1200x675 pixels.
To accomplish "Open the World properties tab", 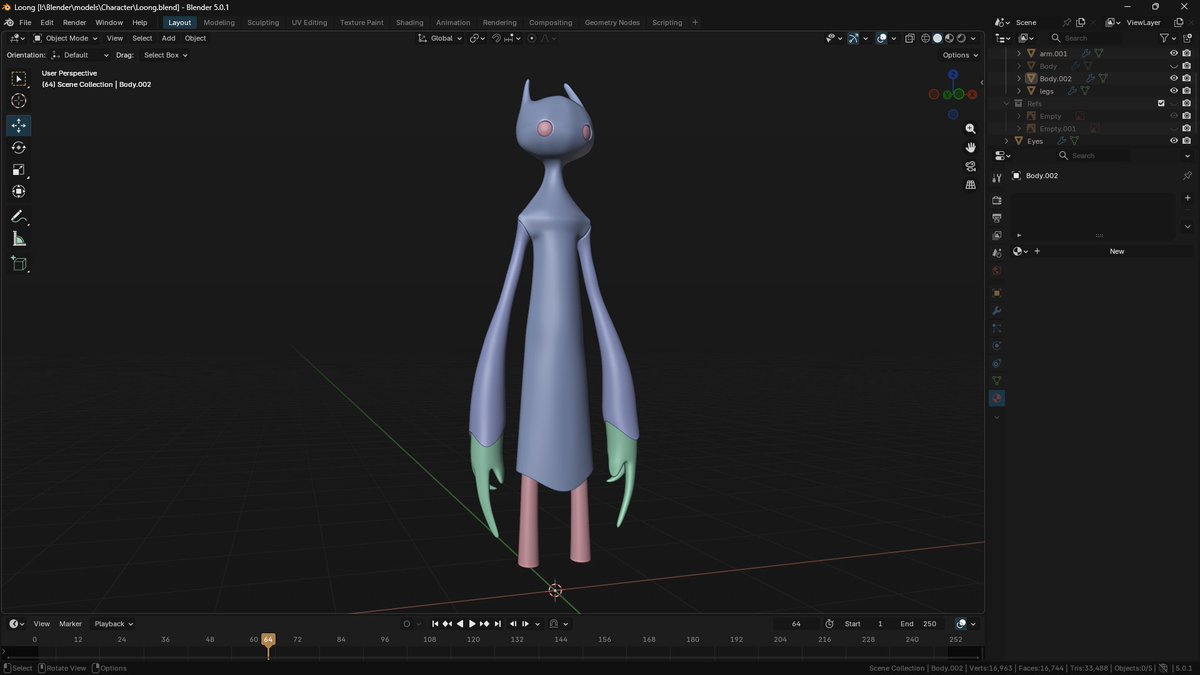I will click(x=996, y=270).
